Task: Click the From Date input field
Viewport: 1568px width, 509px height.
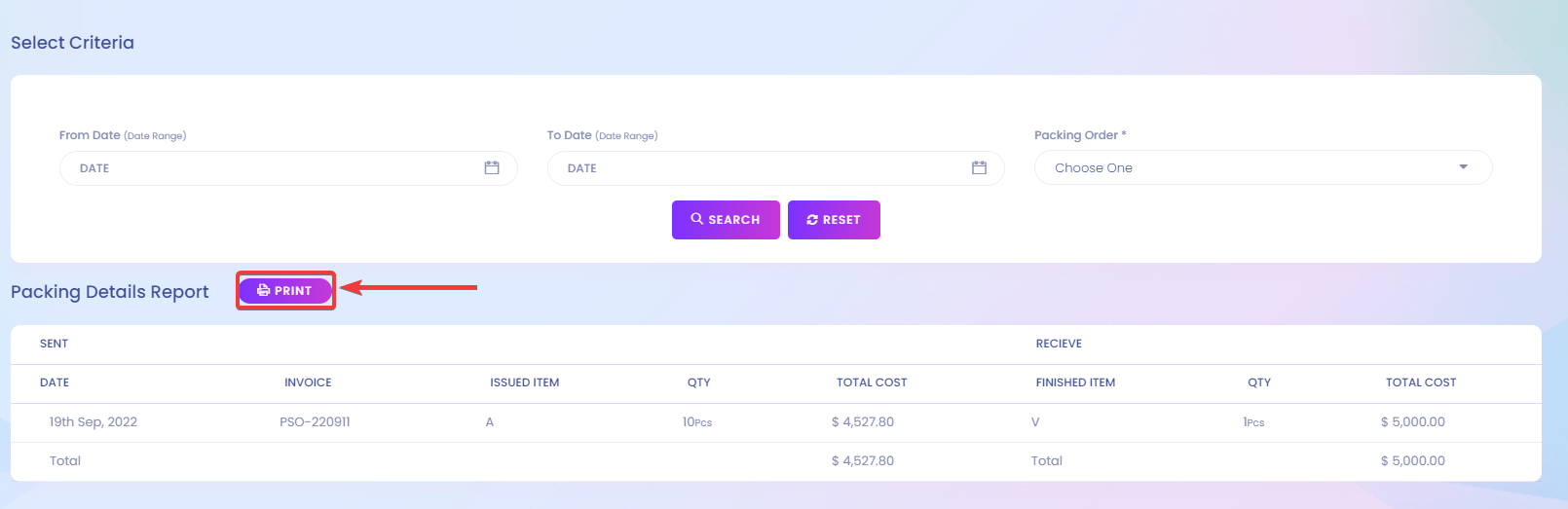Action: pyautogui.click(x=288, y=168)
